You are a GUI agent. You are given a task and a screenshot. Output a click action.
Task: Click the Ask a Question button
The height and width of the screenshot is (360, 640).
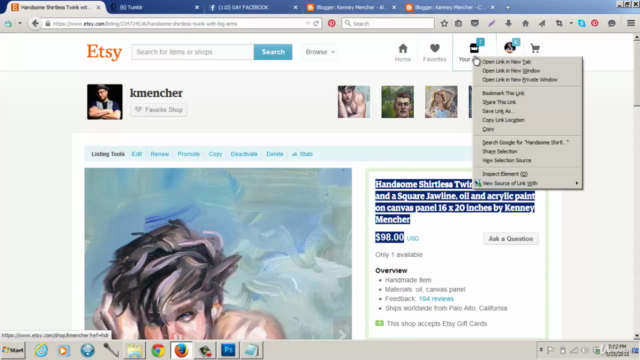click(511, 239)
